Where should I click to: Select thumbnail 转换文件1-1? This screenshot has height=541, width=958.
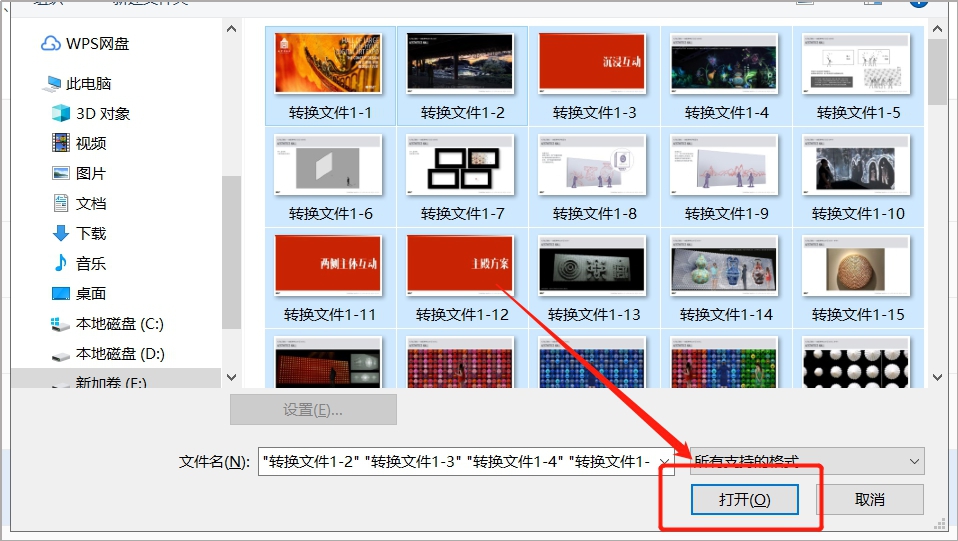coord(330,76)
